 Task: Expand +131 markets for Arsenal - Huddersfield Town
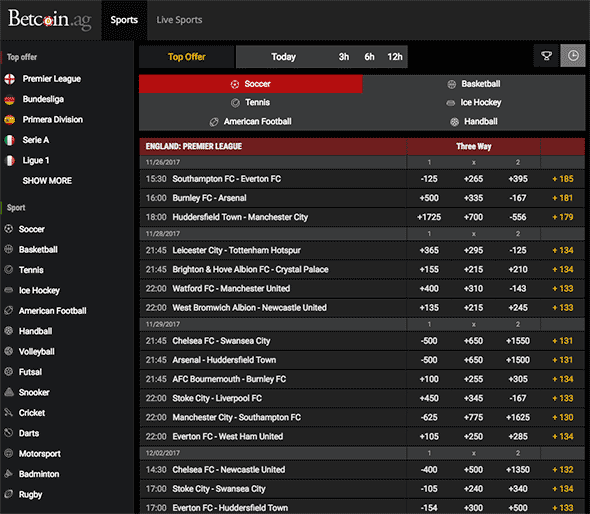[x=563, y=360]
